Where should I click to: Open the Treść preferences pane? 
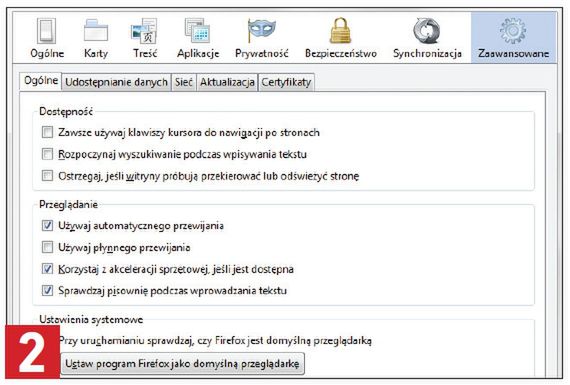pyautogui.click(x=145, y=38)
